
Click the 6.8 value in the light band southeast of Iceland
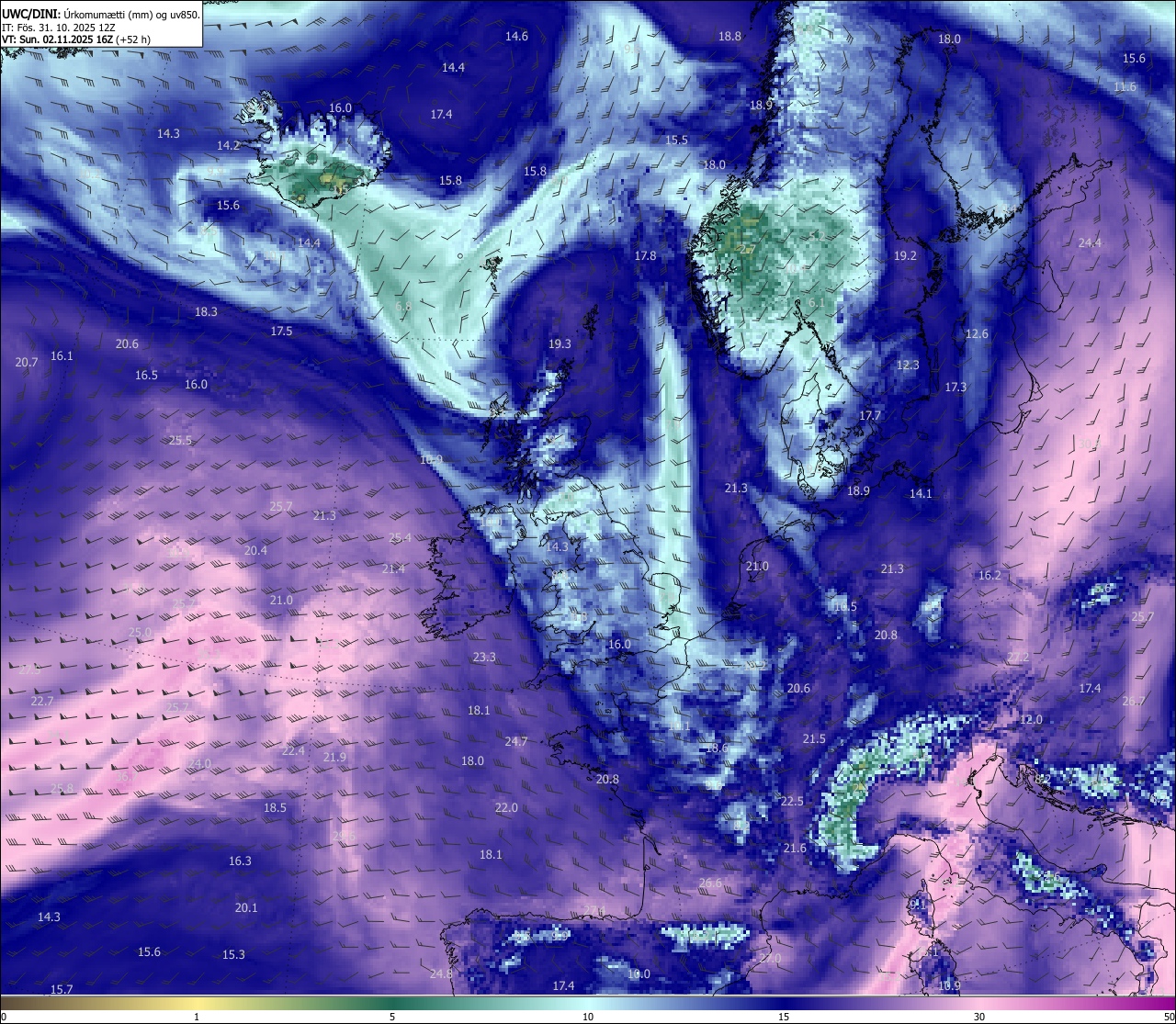(403, 307)
